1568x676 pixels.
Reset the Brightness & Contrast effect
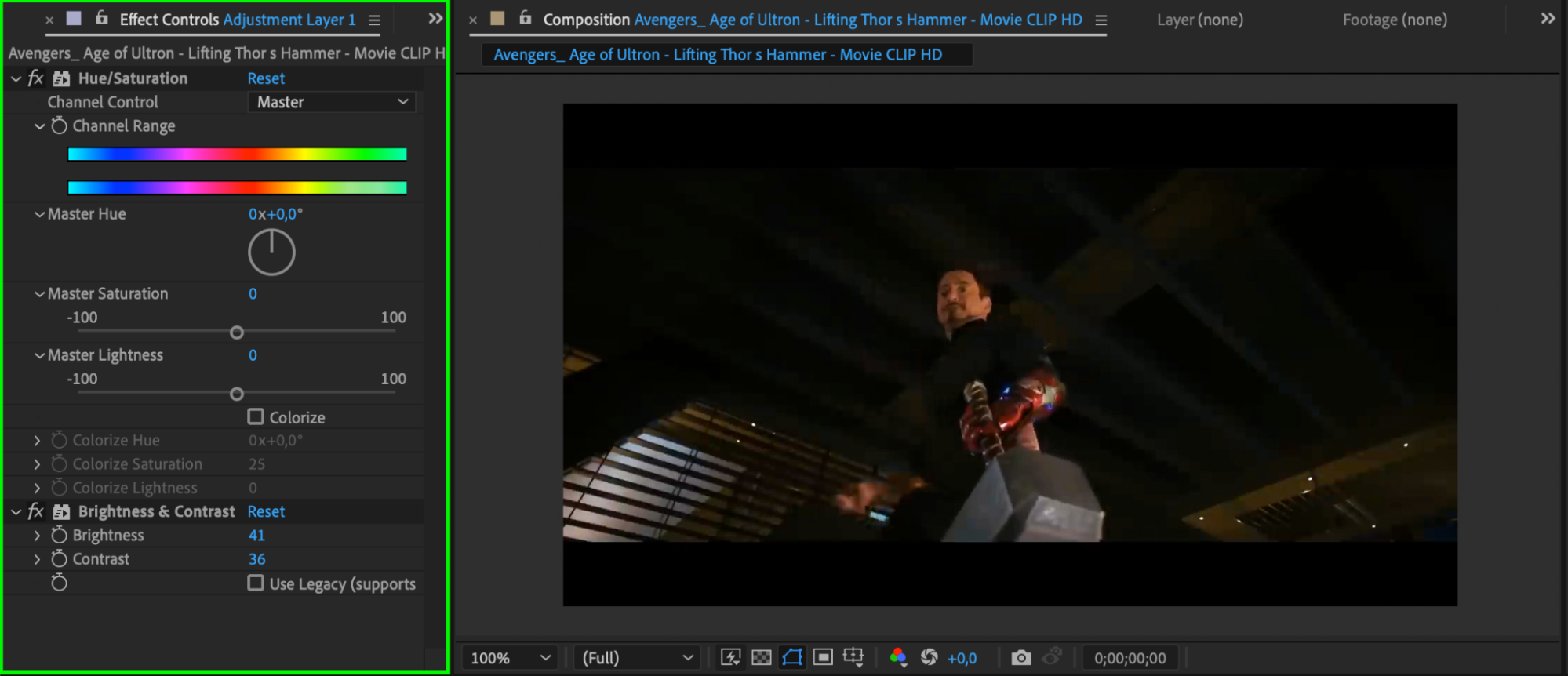[x=266, y=511]
